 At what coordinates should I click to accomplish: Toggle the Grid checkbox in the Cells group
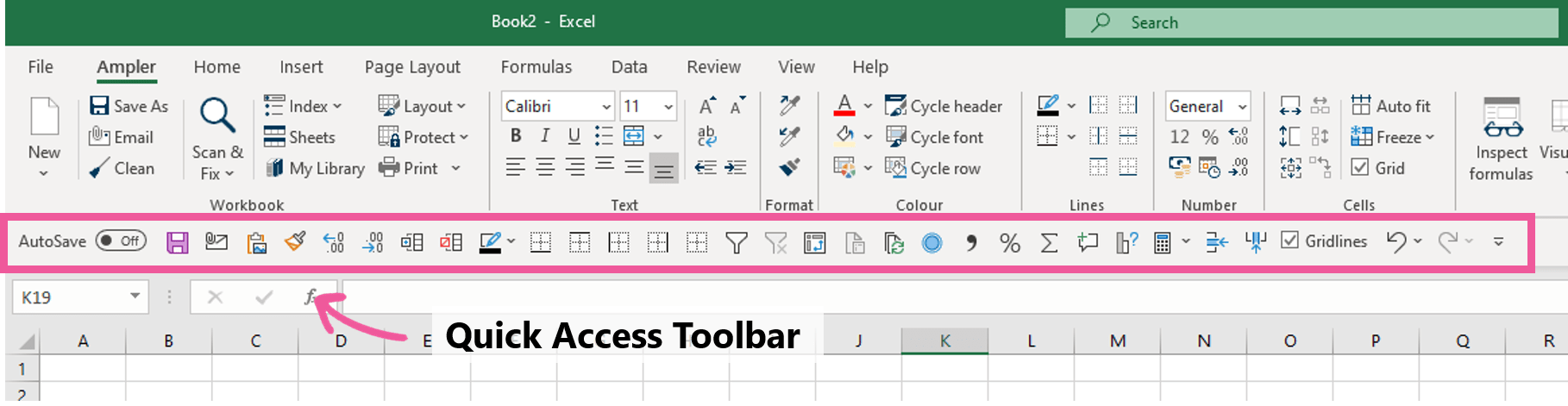point(1359,167)
